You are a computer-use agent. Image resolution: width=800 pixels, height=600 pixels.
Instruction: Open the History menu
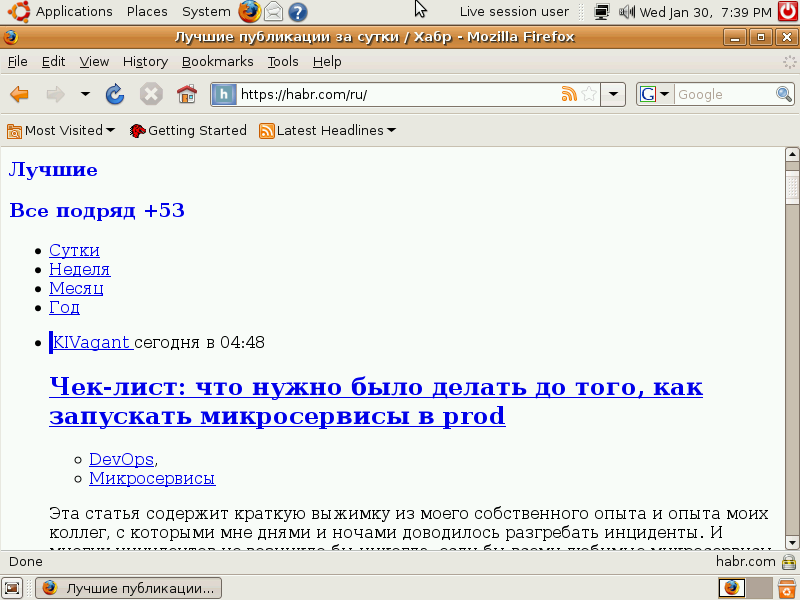145,62
